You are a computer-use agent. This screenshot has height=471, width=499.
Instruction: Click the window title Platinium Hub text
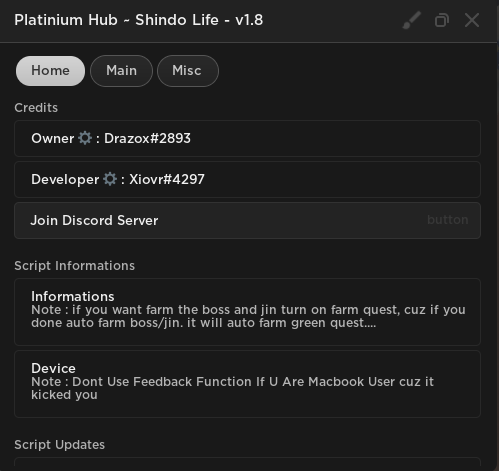coord(139,20)
